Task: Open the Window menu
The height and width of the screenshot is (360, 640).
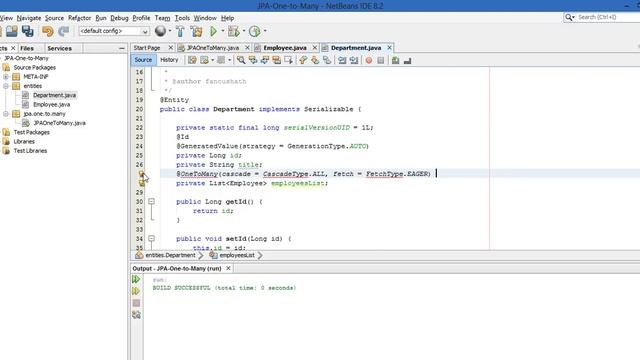Action: [x=205, y=18]
